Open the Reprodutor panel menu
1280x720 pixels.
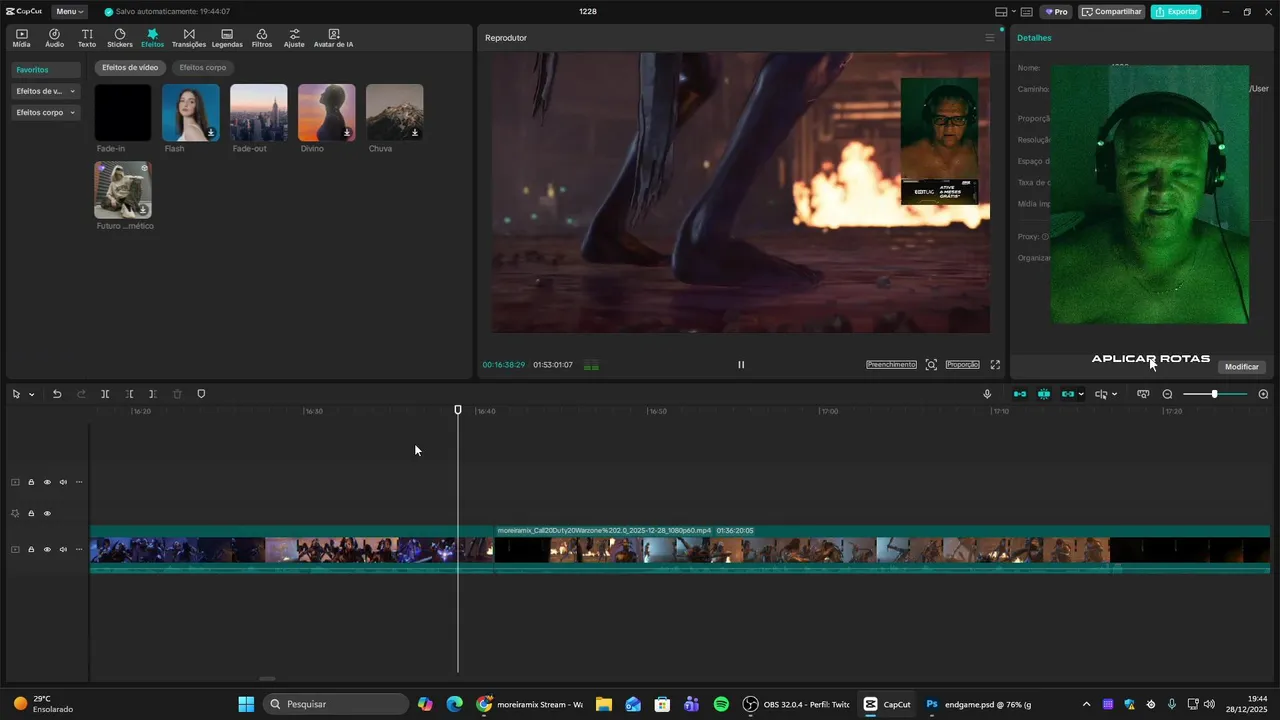990,38
